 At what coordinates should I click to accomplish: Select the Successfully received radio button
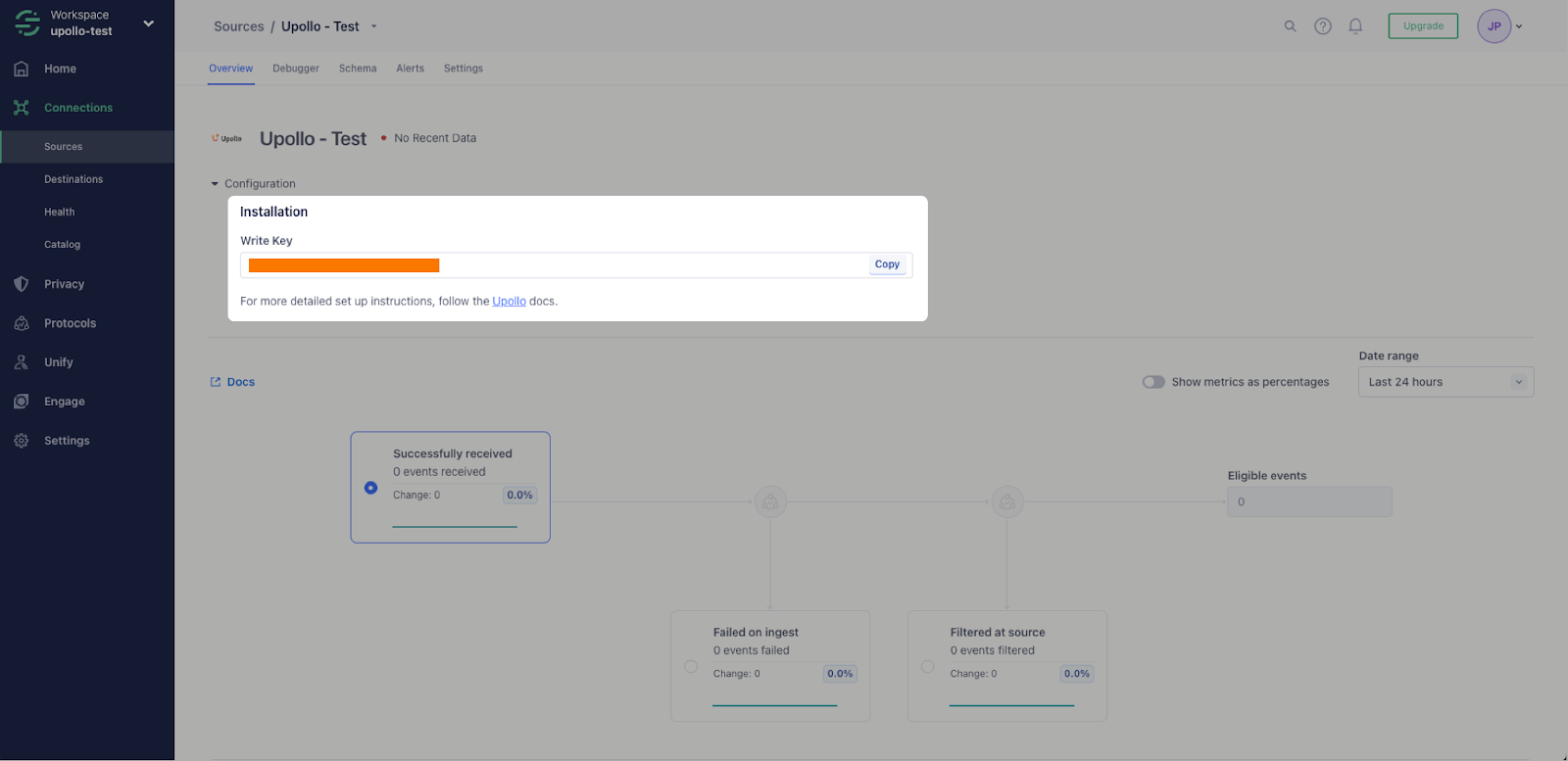[x=370, y=488]
